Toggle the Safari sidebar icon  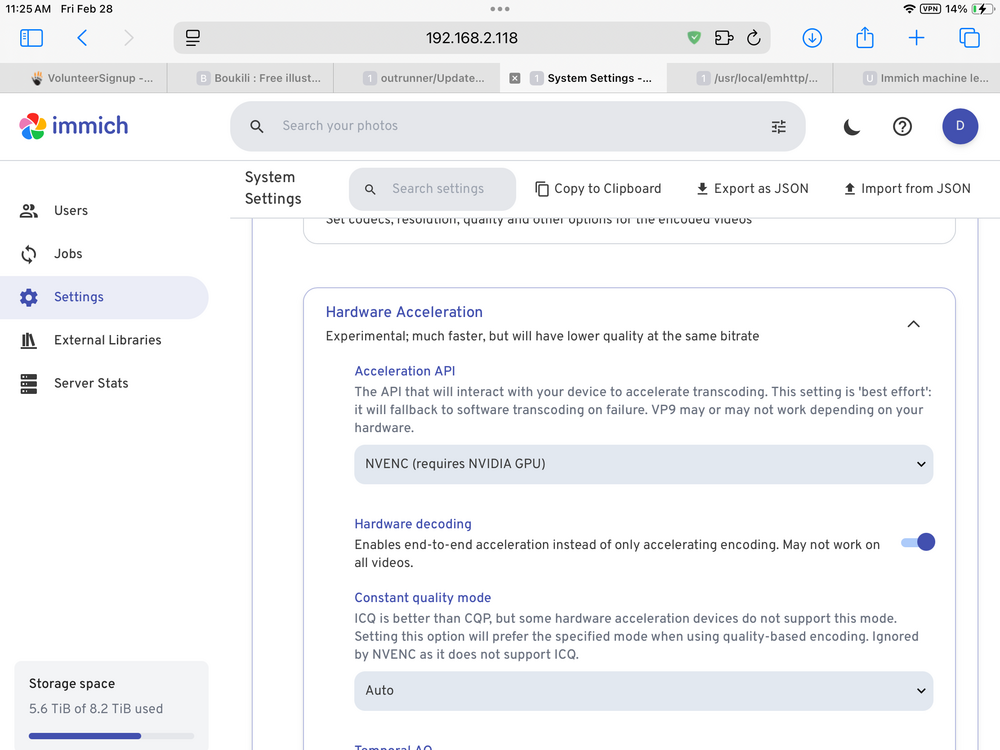pos(31,38)
